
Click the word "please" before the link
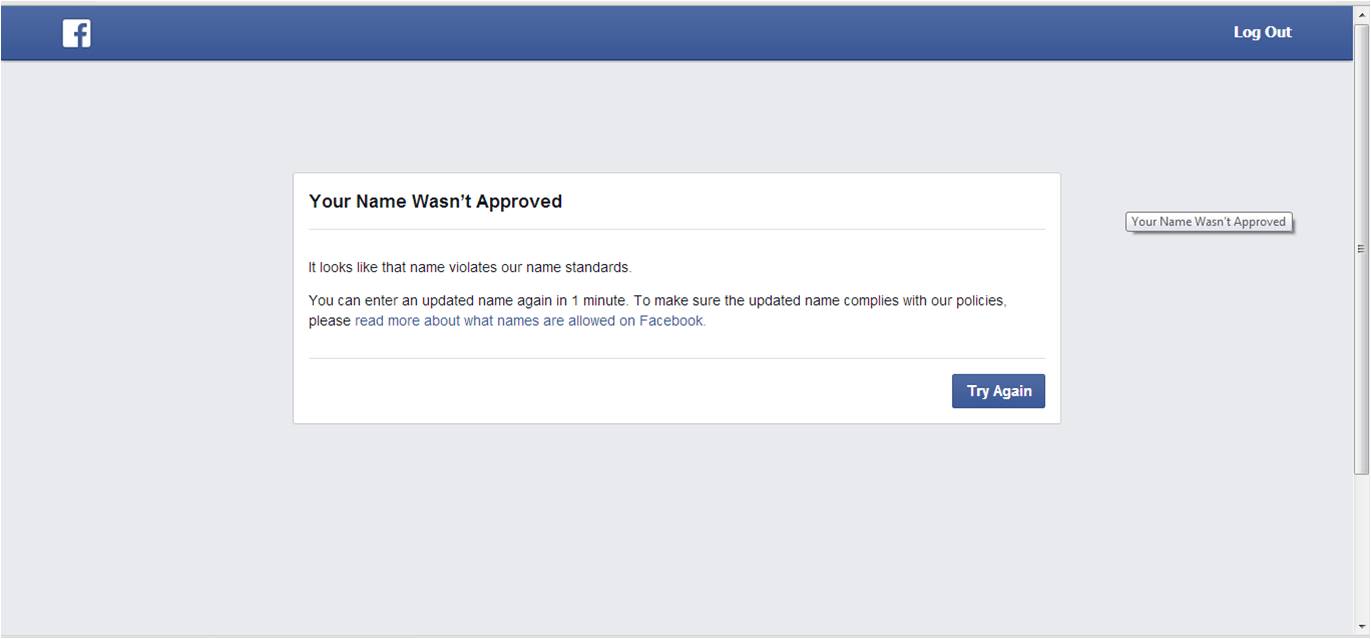(x=329, y=321)
